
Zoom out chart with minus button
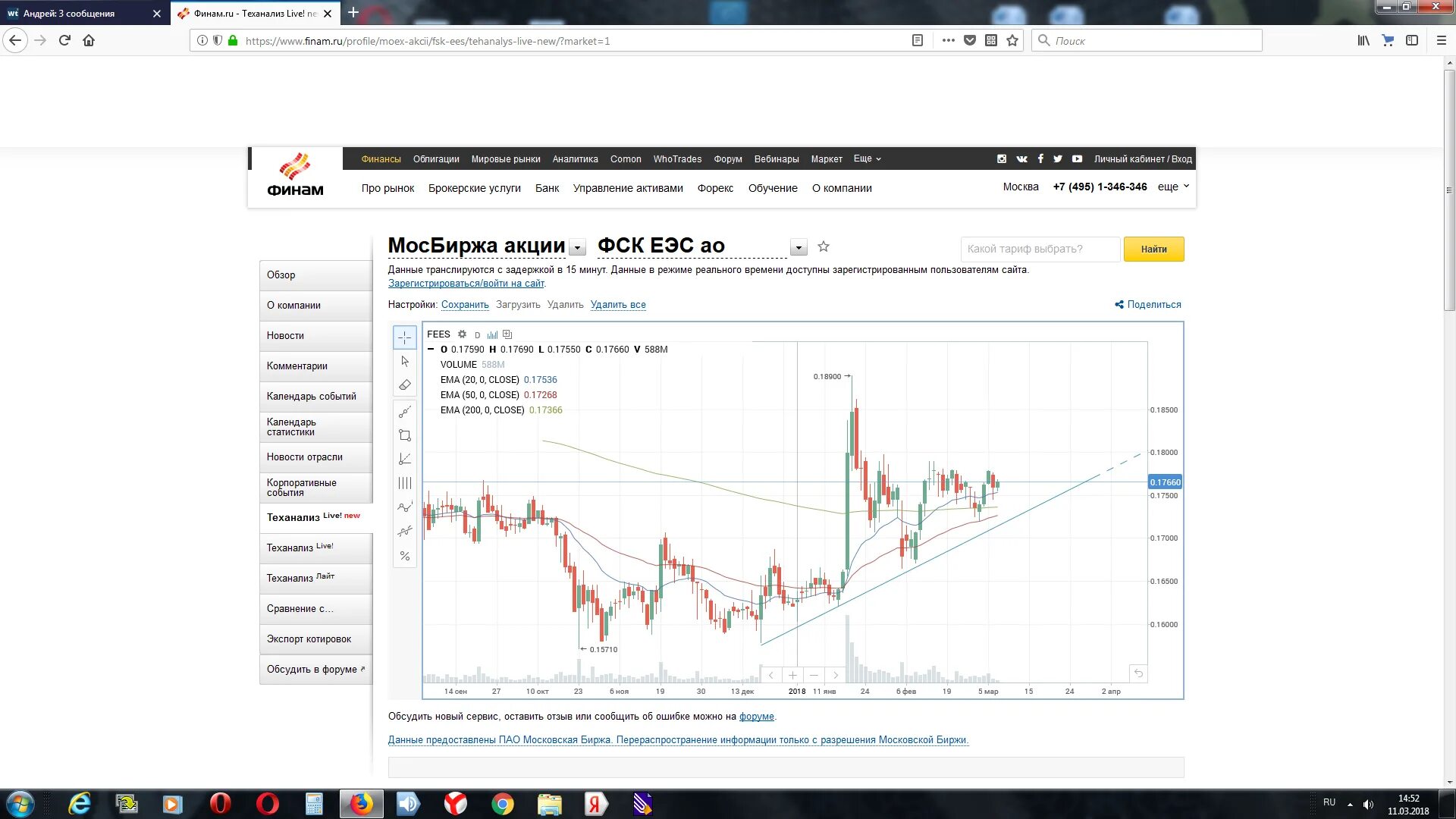pos(814,675)
